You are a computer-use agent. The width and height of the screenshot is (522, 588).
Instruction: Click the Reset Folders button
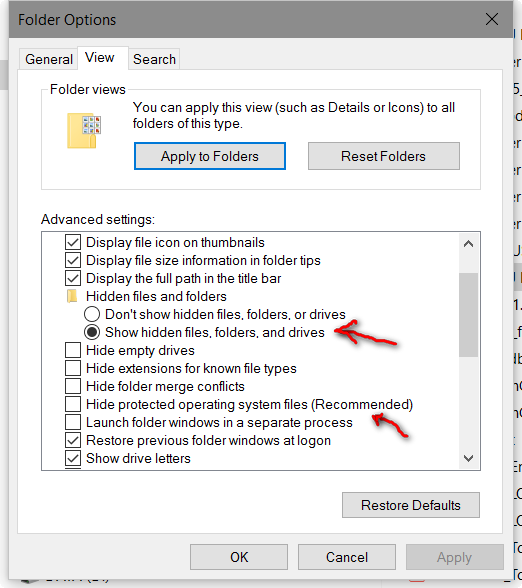click(x=384, y=156)
